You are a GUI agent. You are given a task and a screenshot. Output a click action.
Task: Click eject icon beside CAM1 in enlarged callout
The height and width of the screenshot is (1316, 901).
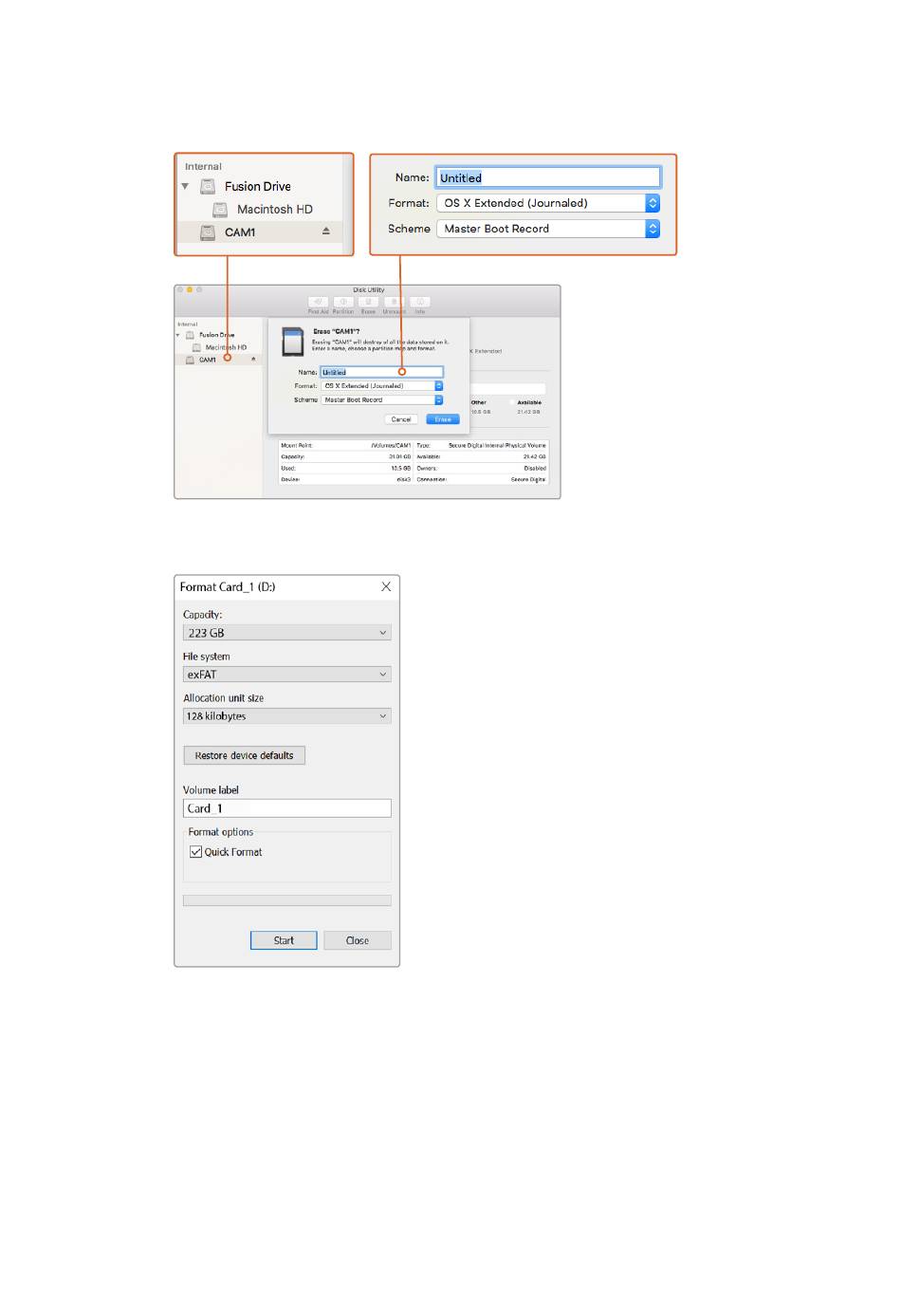[x=326, y=232]
